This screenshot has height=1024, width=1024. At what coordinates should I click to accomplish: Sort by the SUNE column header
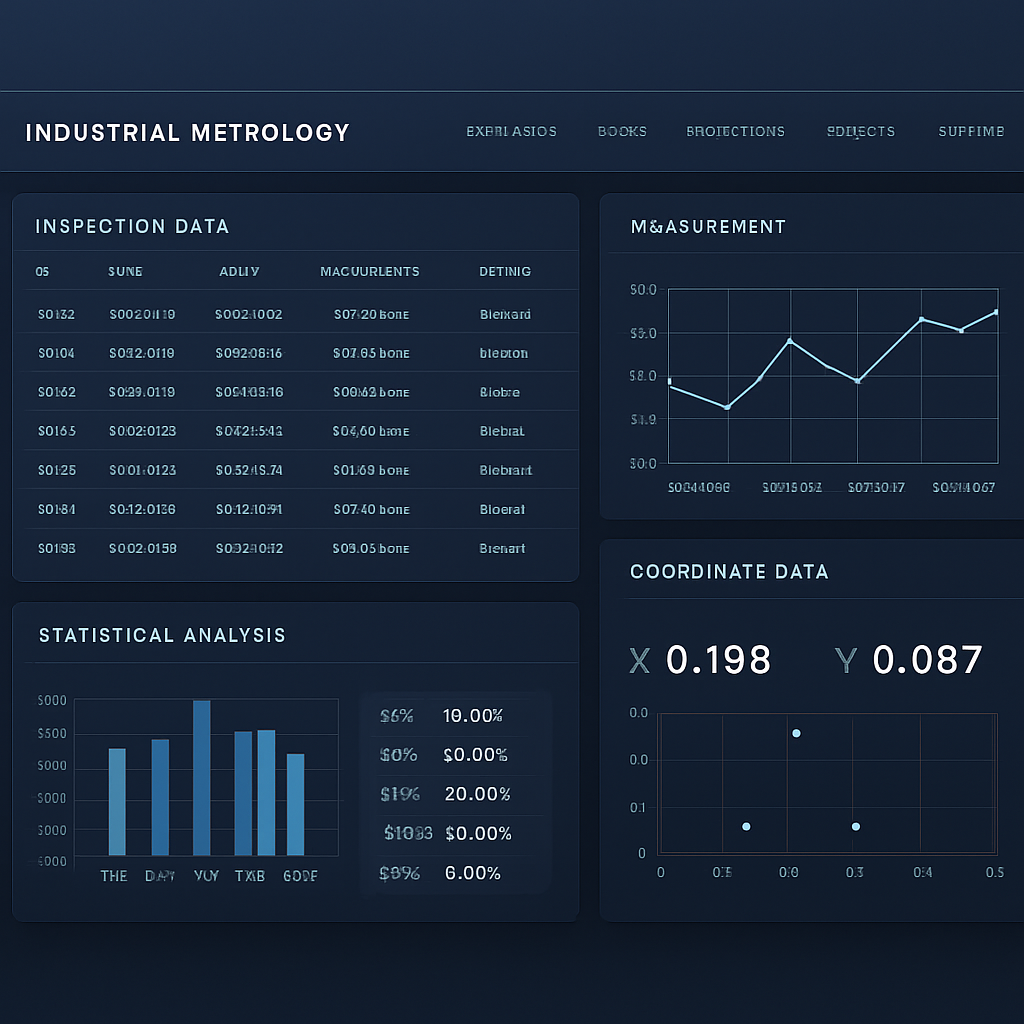(x=125, y=271)
